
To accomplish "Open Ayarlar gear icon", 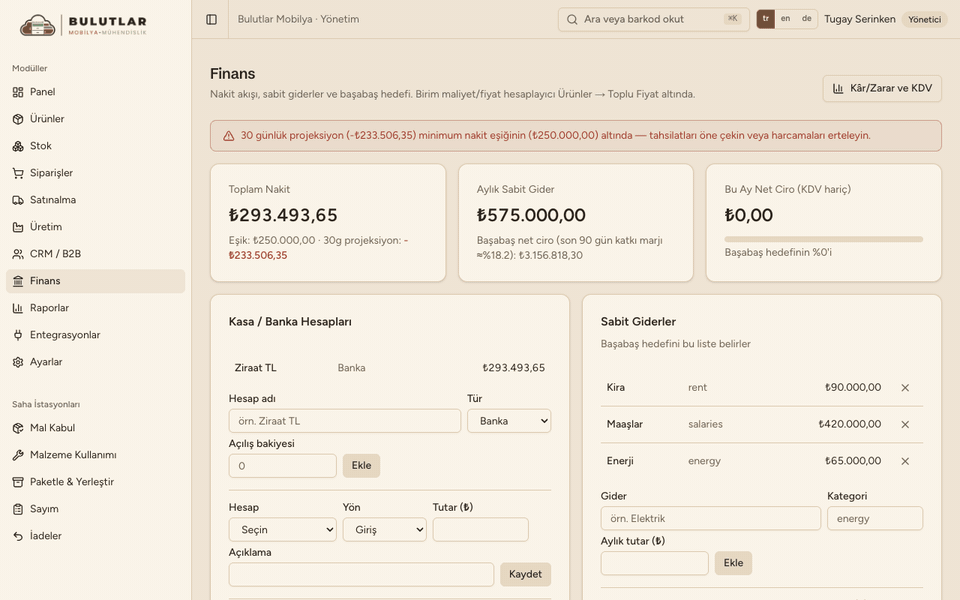I will [18, 362].
